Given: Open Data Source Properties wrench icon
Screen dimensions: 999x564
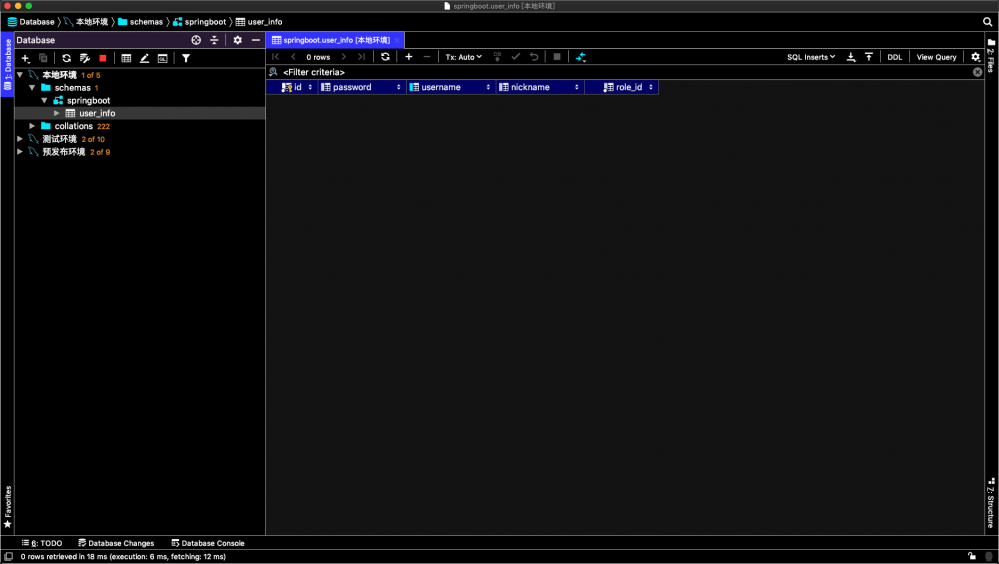Looking at the screenshot, I should [85, 58].
